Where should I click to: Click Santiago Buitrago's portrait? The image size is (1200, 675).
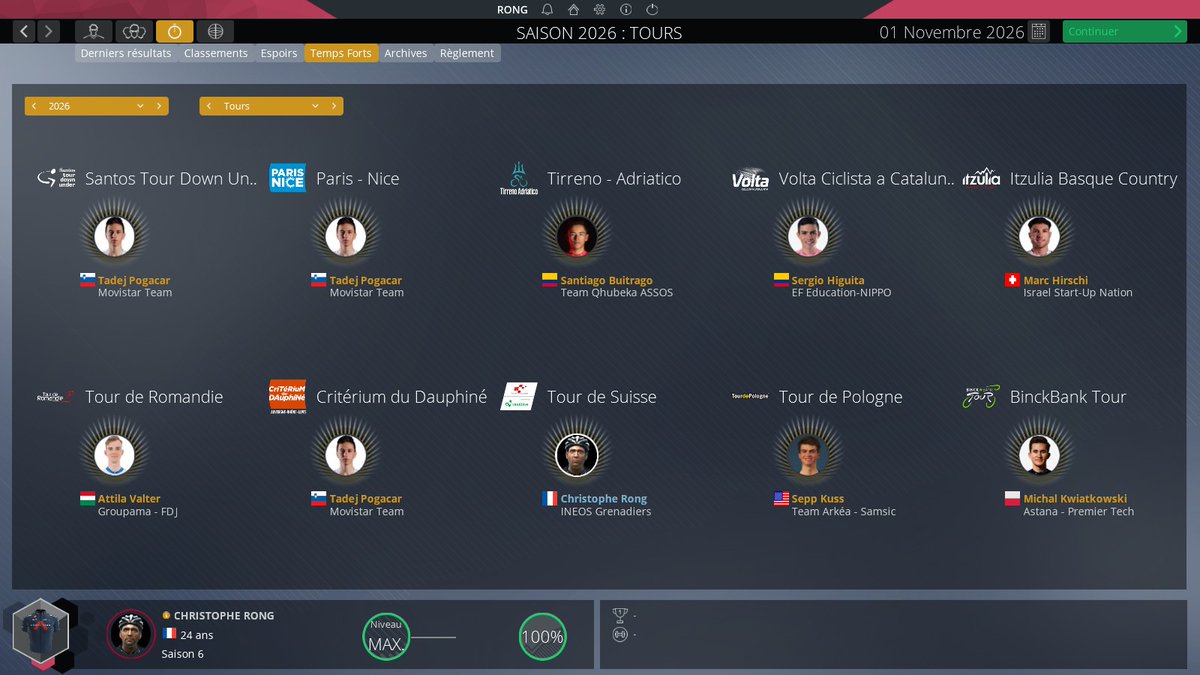coord(577,236)
